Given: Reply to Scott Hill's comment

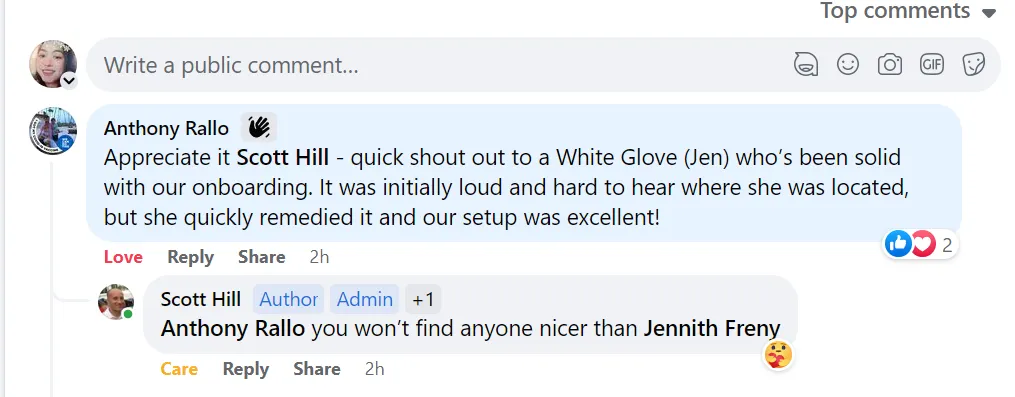Looking at the screenshot, I should (246, 369).
